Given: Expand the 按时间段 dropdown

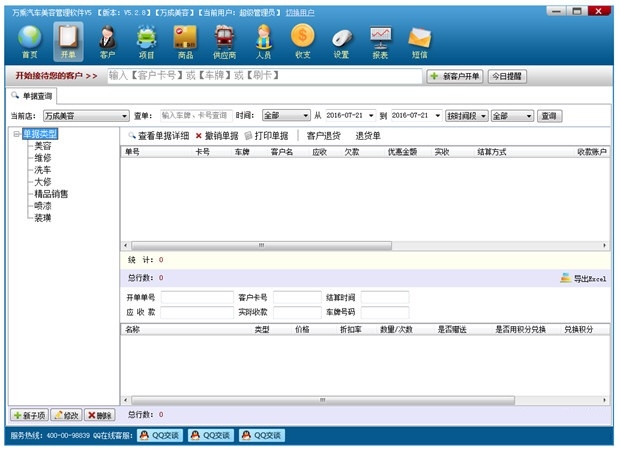Looking at the screenshot, I should (x=467, y=116).
